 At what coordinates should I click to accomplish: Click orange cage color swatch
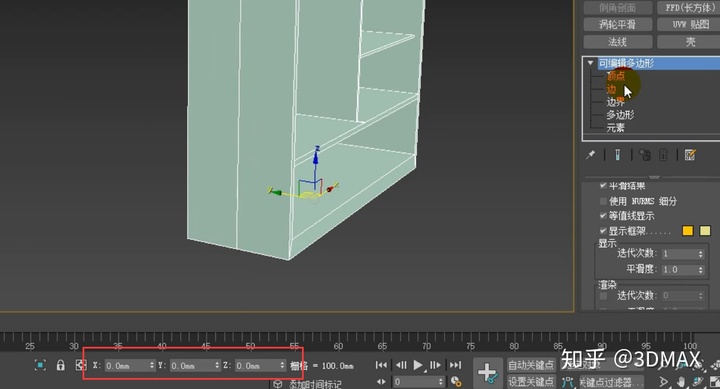click(x=687, y=231)
